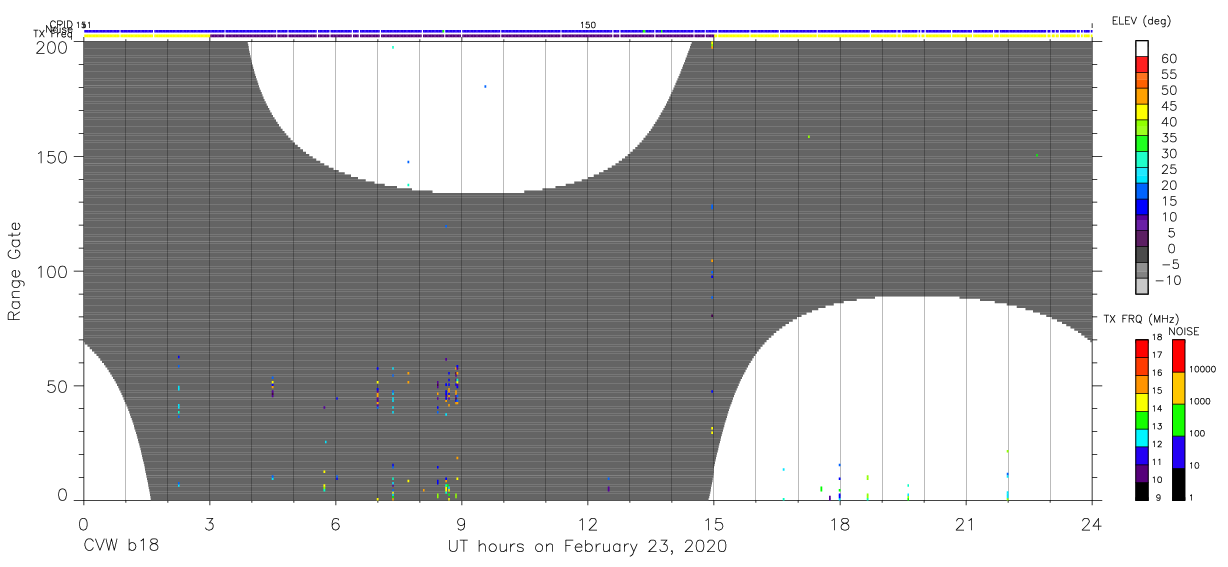This screenshot has width=1228, height=567.
Task: Click the y-axis tick label '200'
Action: tap(52, 46)
